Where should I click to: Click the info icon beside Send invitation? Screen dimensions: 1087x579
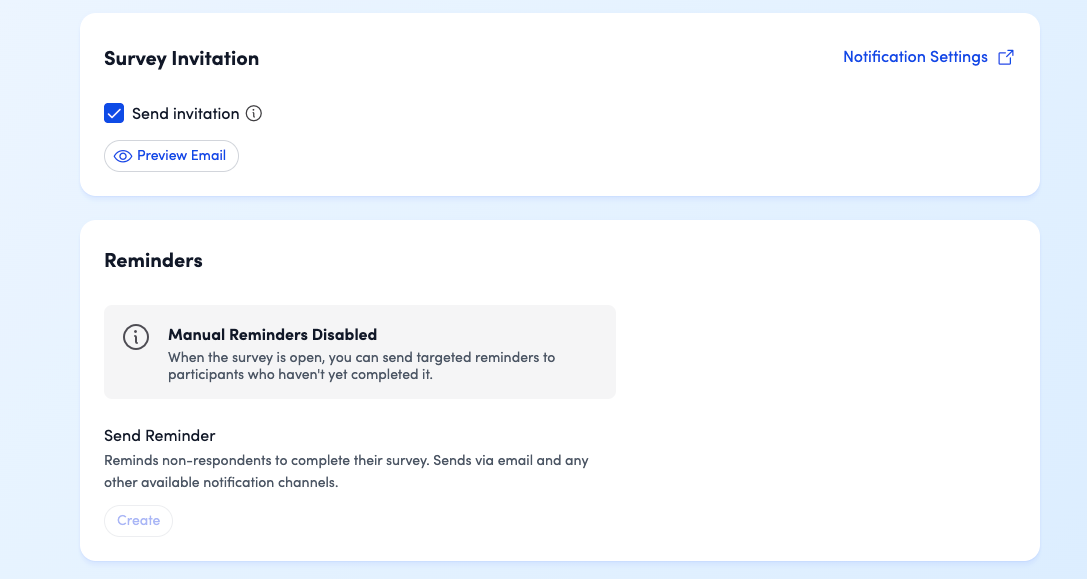click(254, 113)
